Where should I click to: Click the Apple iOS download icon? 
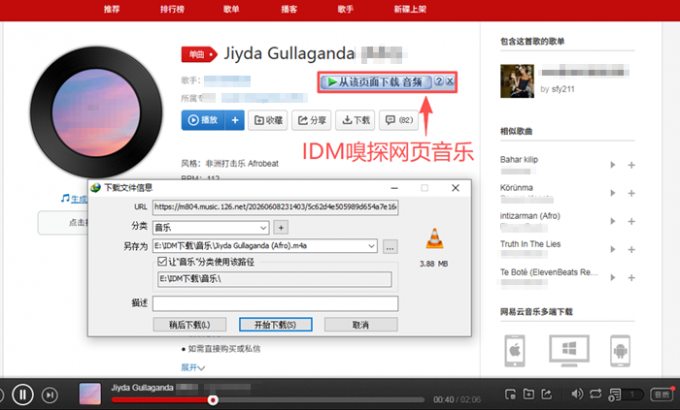(x=515, y=351)
